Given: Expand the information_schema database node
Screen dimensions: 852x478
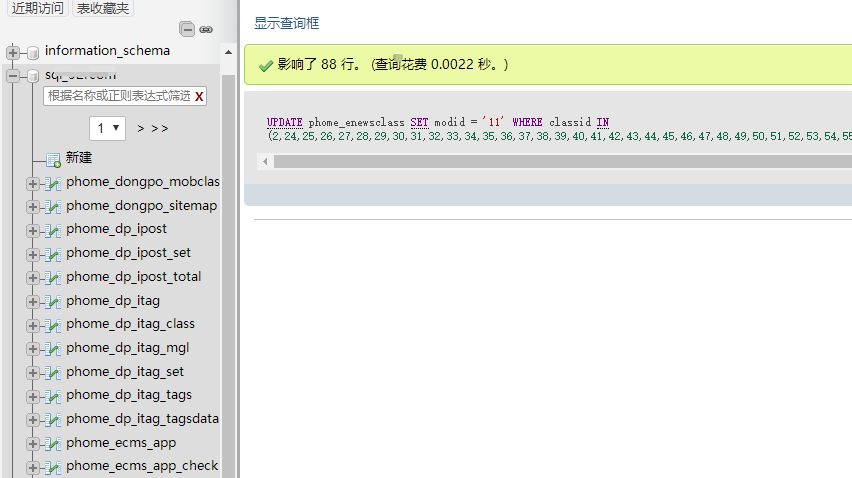Looking at the screenshot, I should coord(13,52).
